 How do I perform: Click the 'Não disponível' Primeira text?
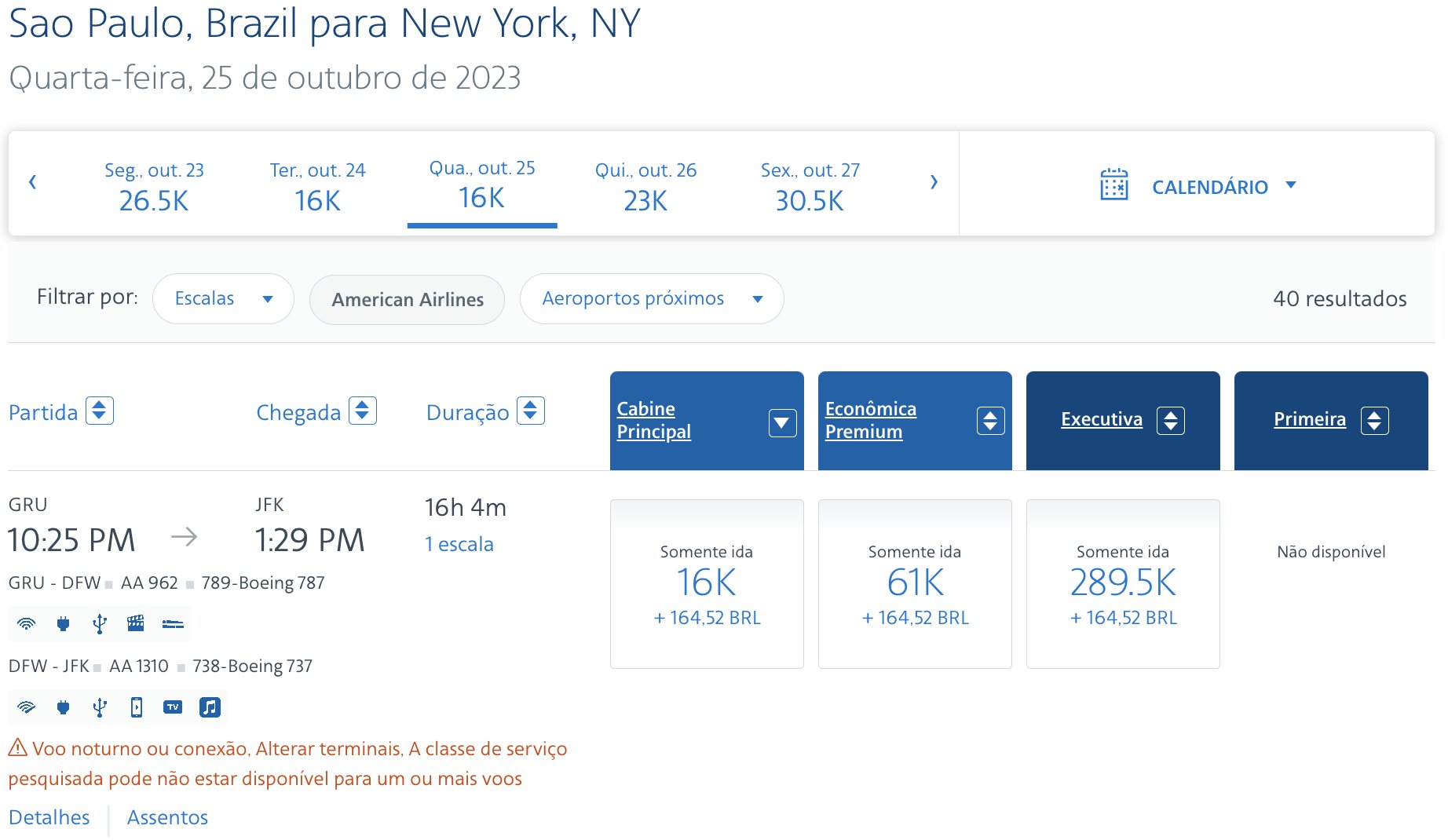pos(1331,552)
